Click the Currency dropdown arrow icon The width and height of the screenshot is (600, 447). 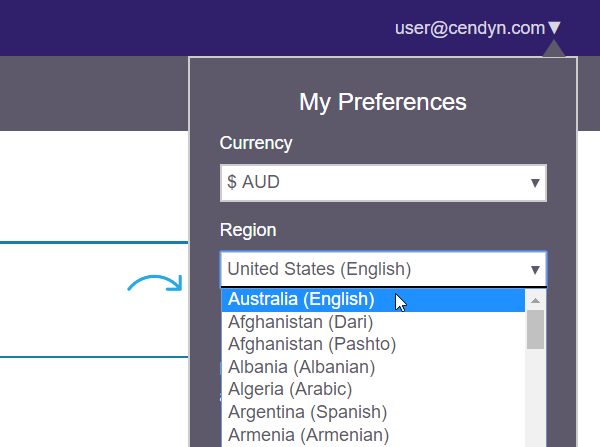tap(535, 183)
